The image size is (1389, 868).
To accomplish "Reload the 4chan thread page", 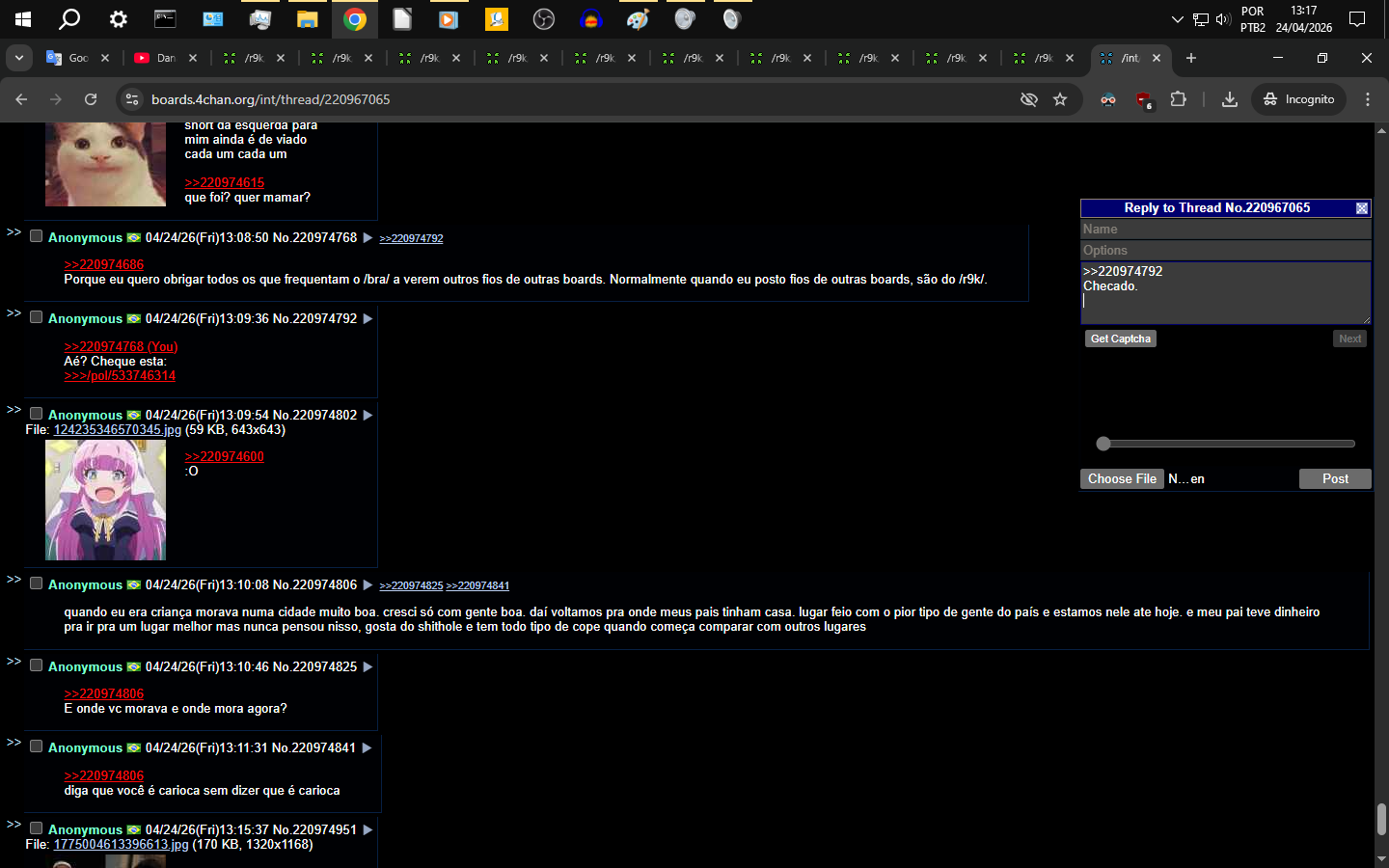I will [x=91, y=99].
